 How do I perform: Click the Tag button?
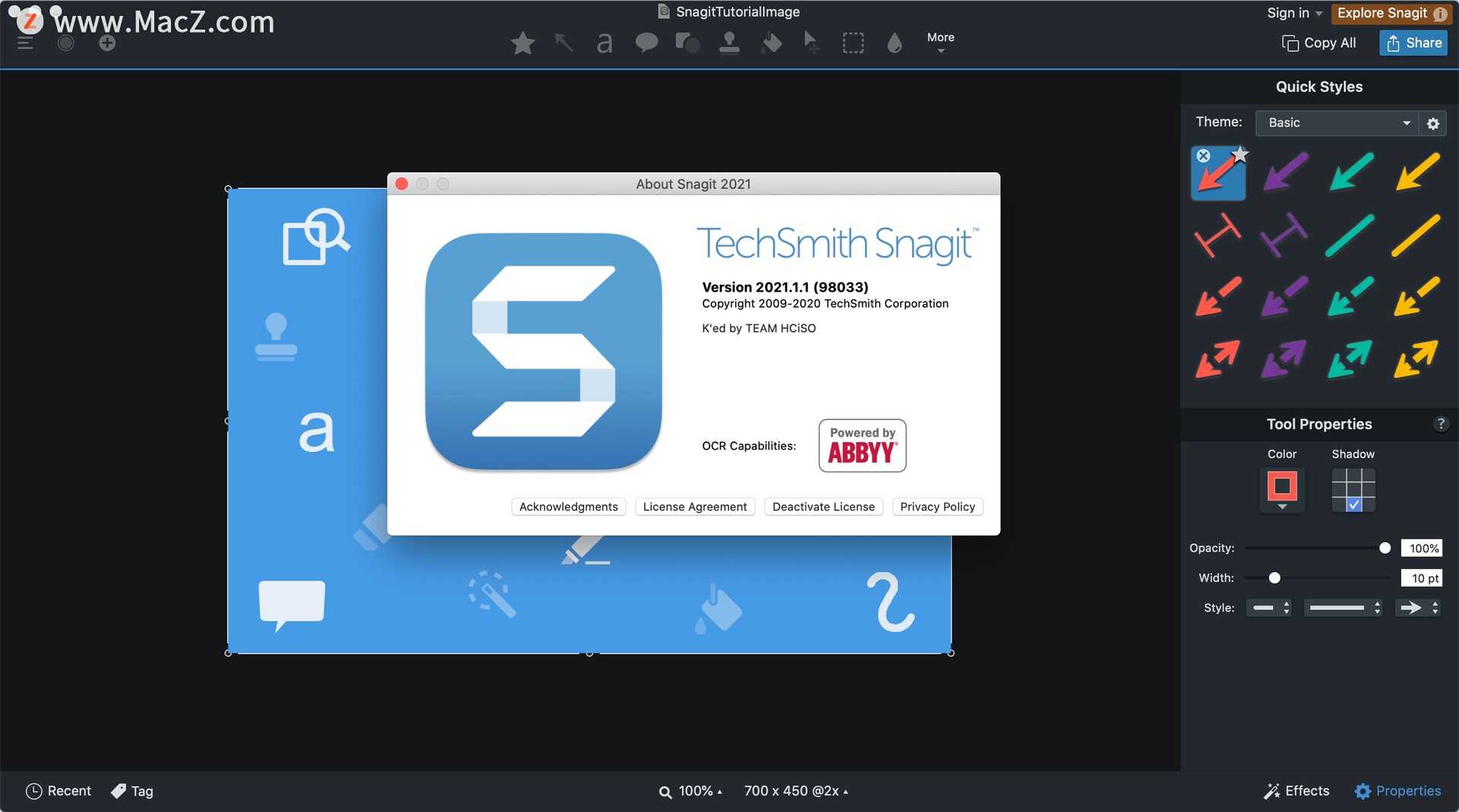tap(132, 791)
